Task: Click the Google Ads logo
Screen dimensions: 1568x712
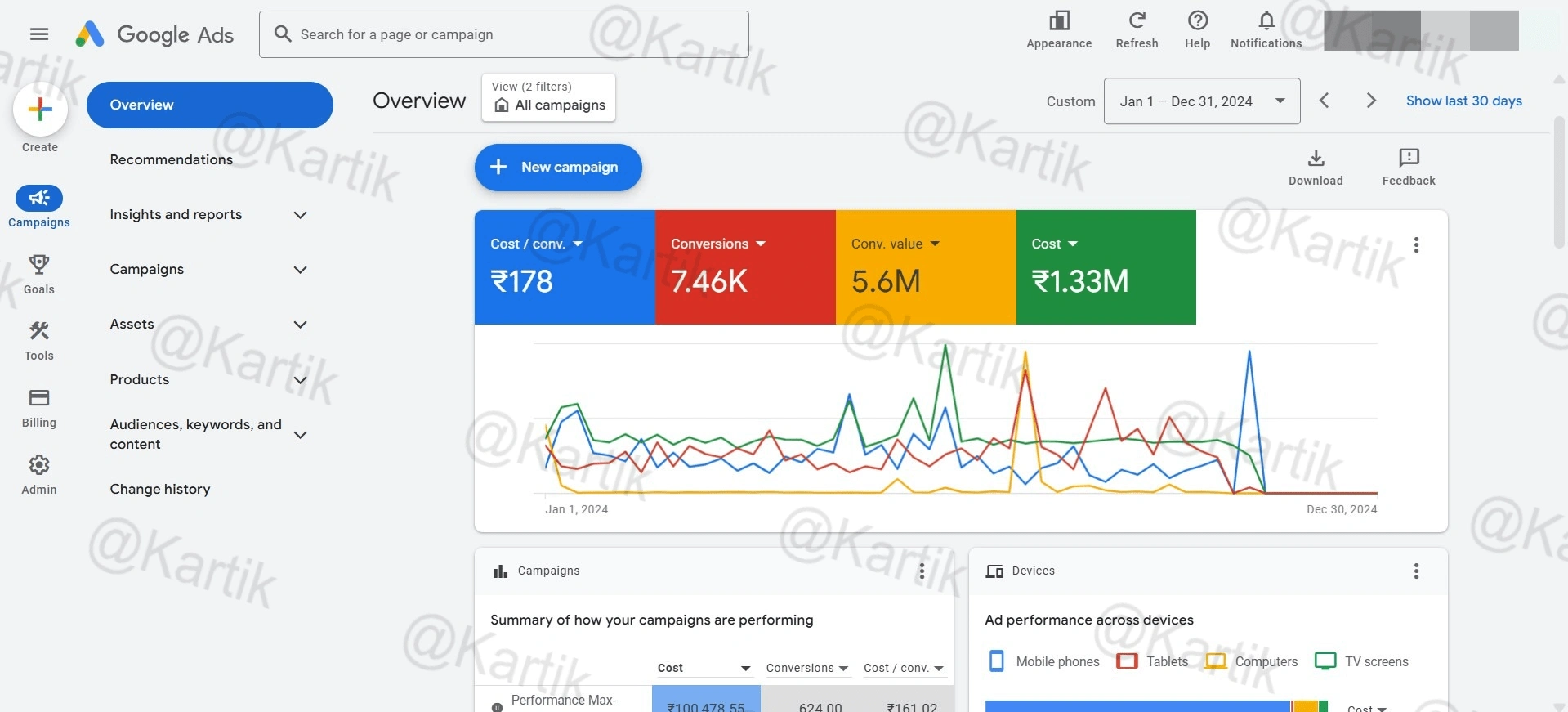Action: coord(154,34)
